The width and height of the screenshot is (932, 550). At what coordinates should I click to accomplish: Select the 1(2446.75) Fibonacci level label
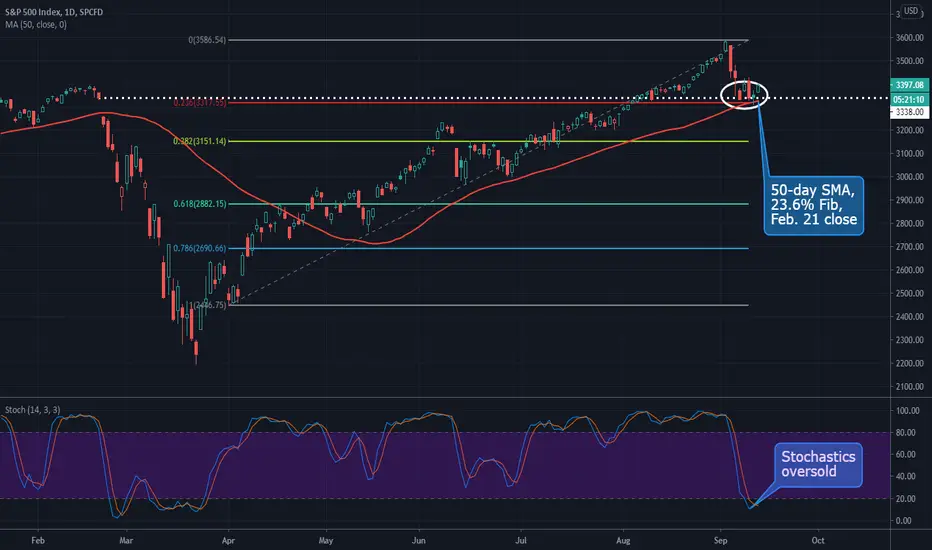208,305
